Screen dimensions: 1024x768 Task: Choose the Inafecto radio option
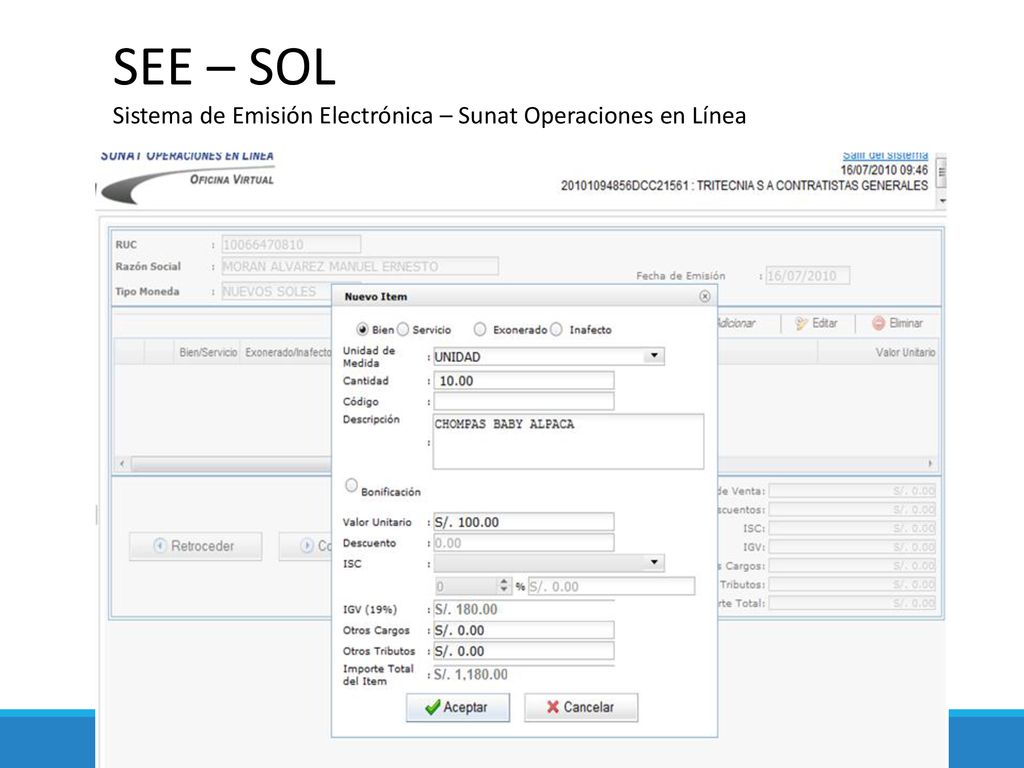coord(556,329)
